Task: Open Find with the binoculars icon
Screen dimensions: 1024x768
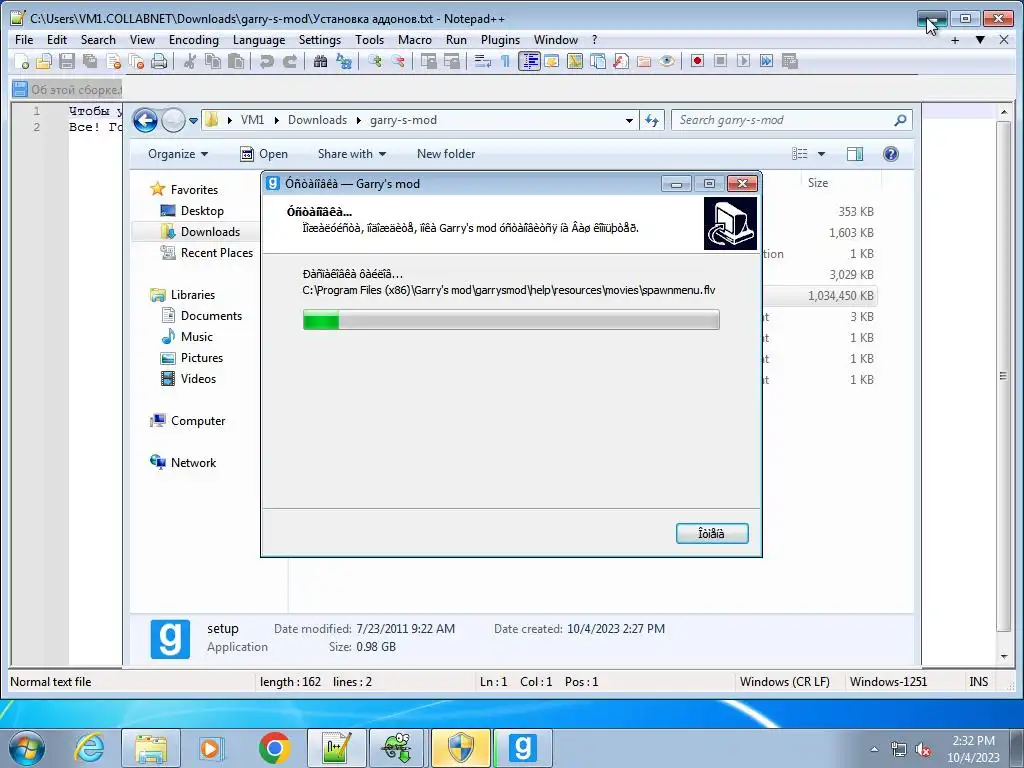Action: [x=320, y=61]
